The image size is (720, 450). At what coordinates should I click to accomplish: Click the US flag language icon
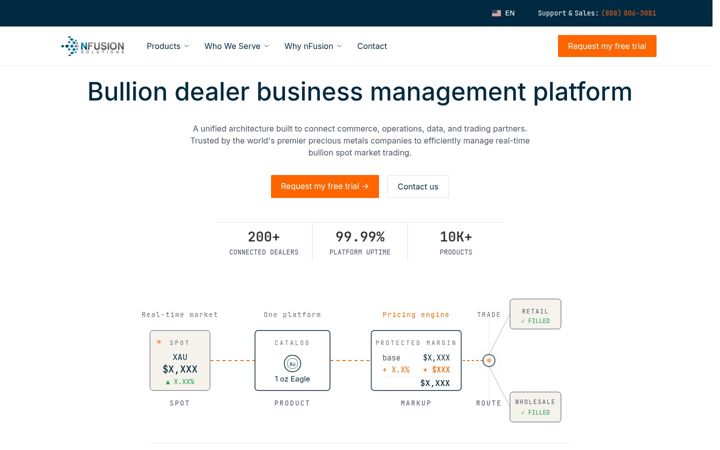pyautogui.click(x=496, y=13)
